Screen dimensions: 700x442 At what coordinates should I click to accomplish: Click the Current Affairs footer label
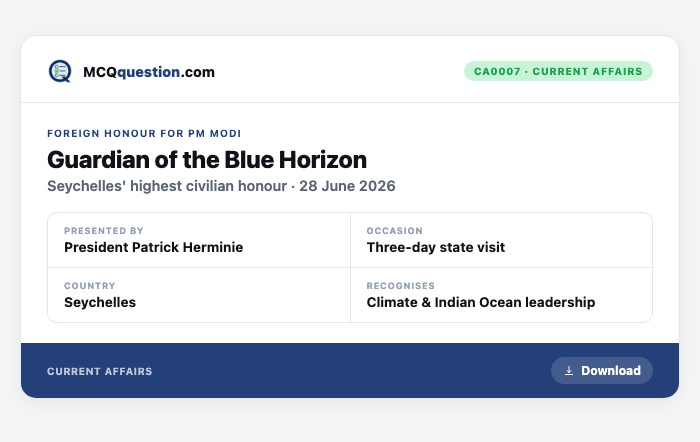coord(100,371)
